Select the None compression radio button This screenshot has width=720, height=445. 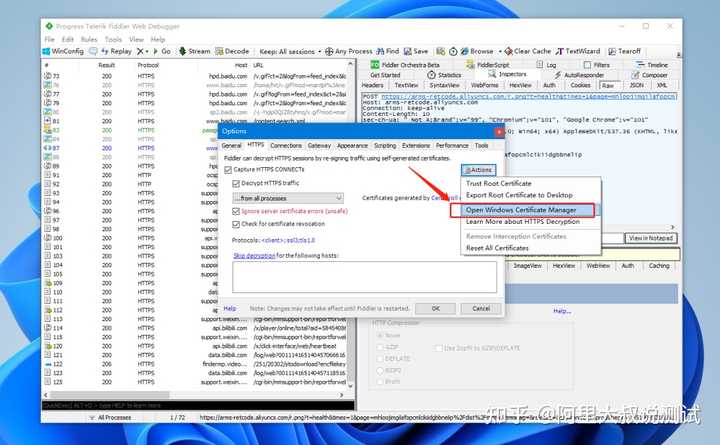pyautogui.click(x=380, y=336)
